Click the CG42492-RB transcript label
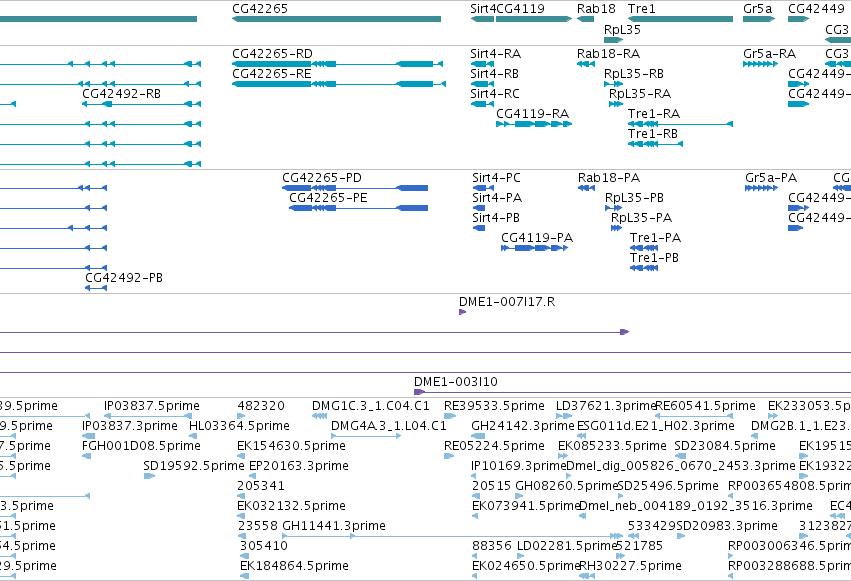This screenshot has height=581, width=851. [122, 94]
